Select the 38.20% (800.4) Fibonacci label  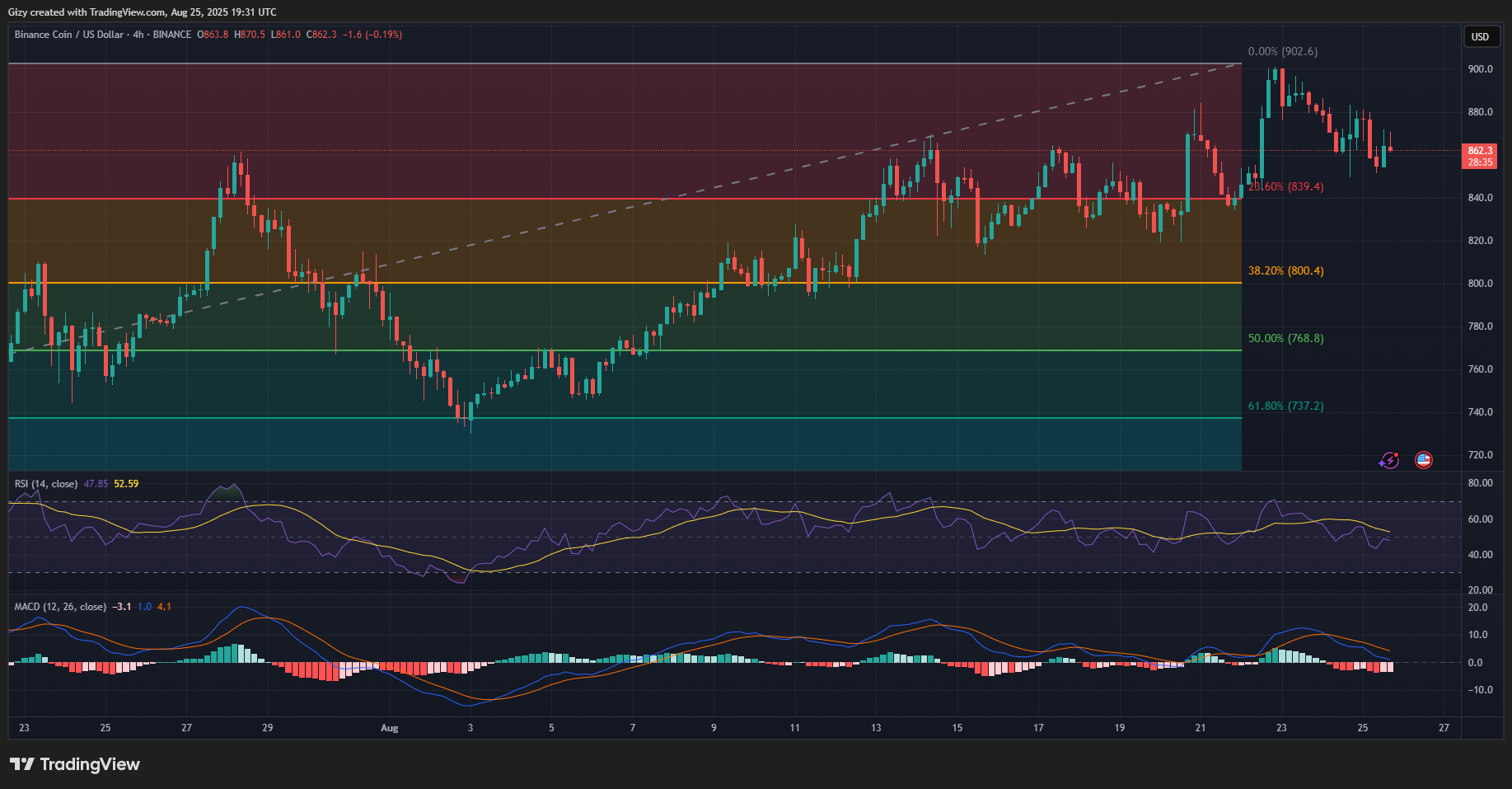click(1285, 270)
